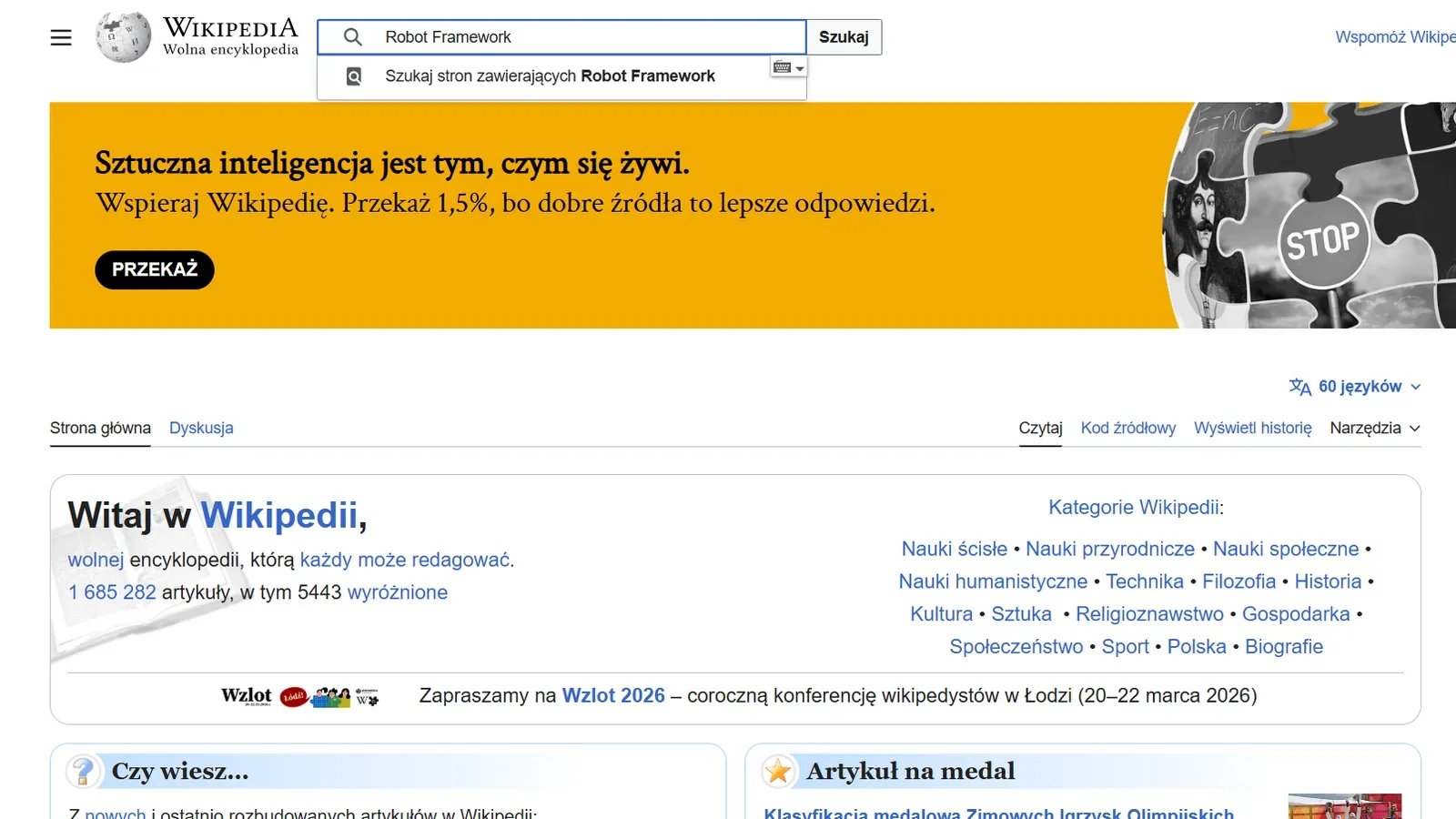
Task: Open the Religioznawstwo category
Action: (1149, 614)
